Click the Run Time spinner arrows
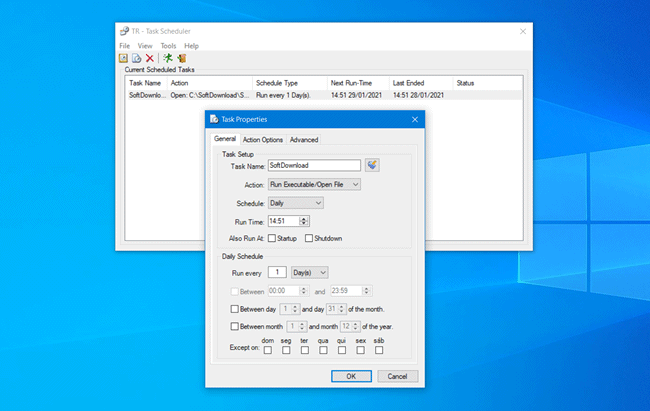The image size is (650, 411). [304, 221]
